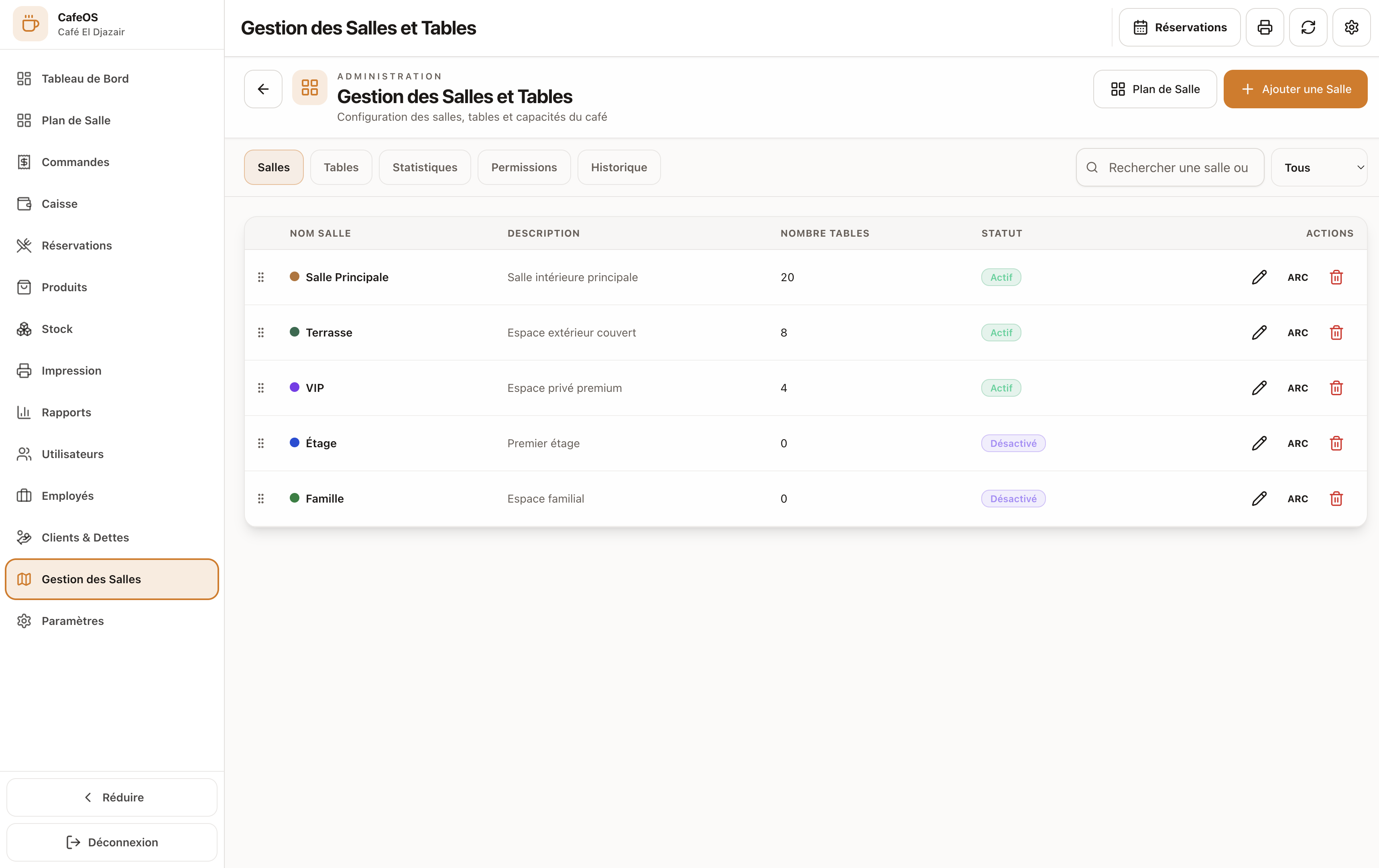Edit Salle Principale with pencil icon

1259,278
